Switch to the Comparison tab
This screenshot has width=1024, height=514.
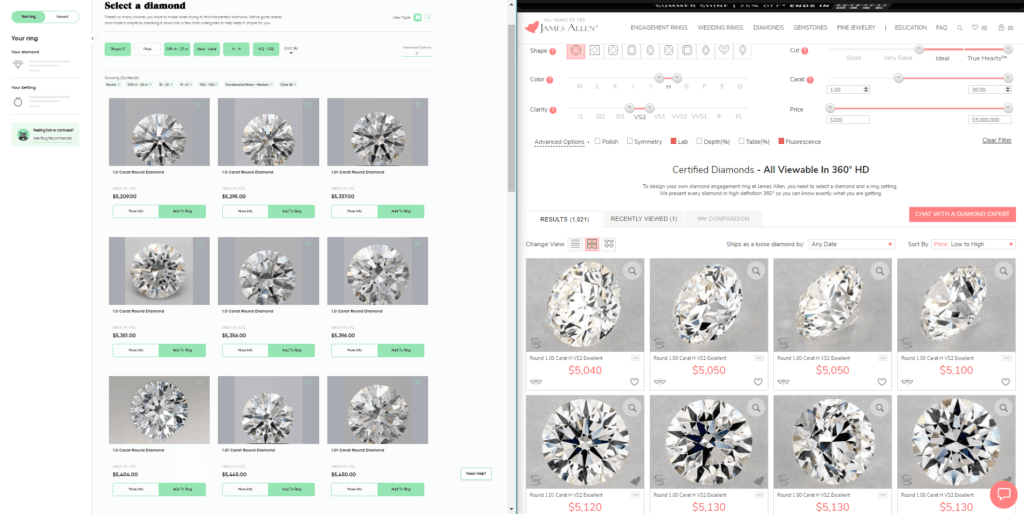[724, 219]
